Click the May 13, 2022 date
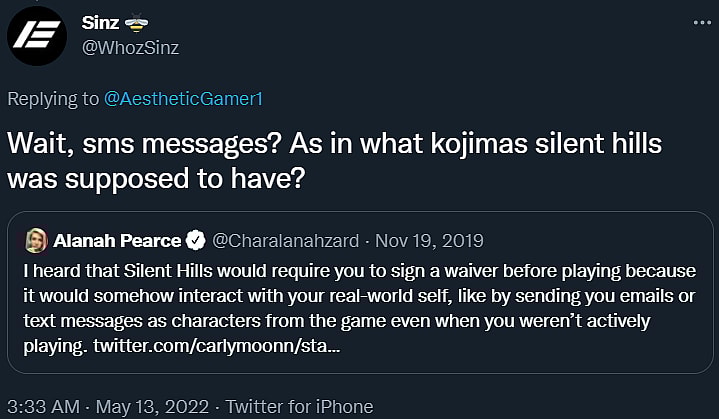This screenshot has width=719, height=419. pyautogui.click(x=149, y=406)
